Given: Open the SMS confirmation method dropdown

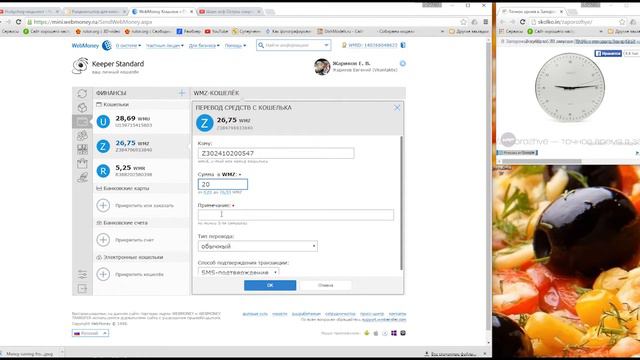Looking at the screenshot, I should [x=238, y=272].
